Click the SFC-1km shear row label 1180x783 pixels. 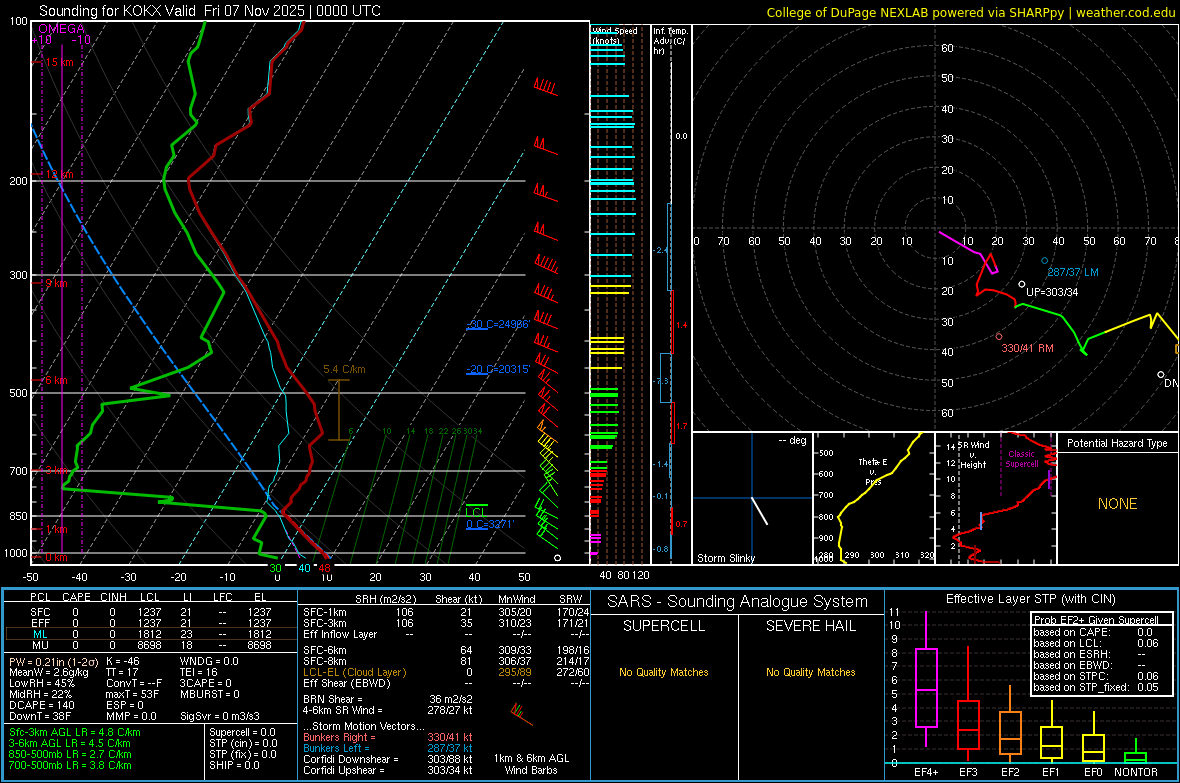325,612
